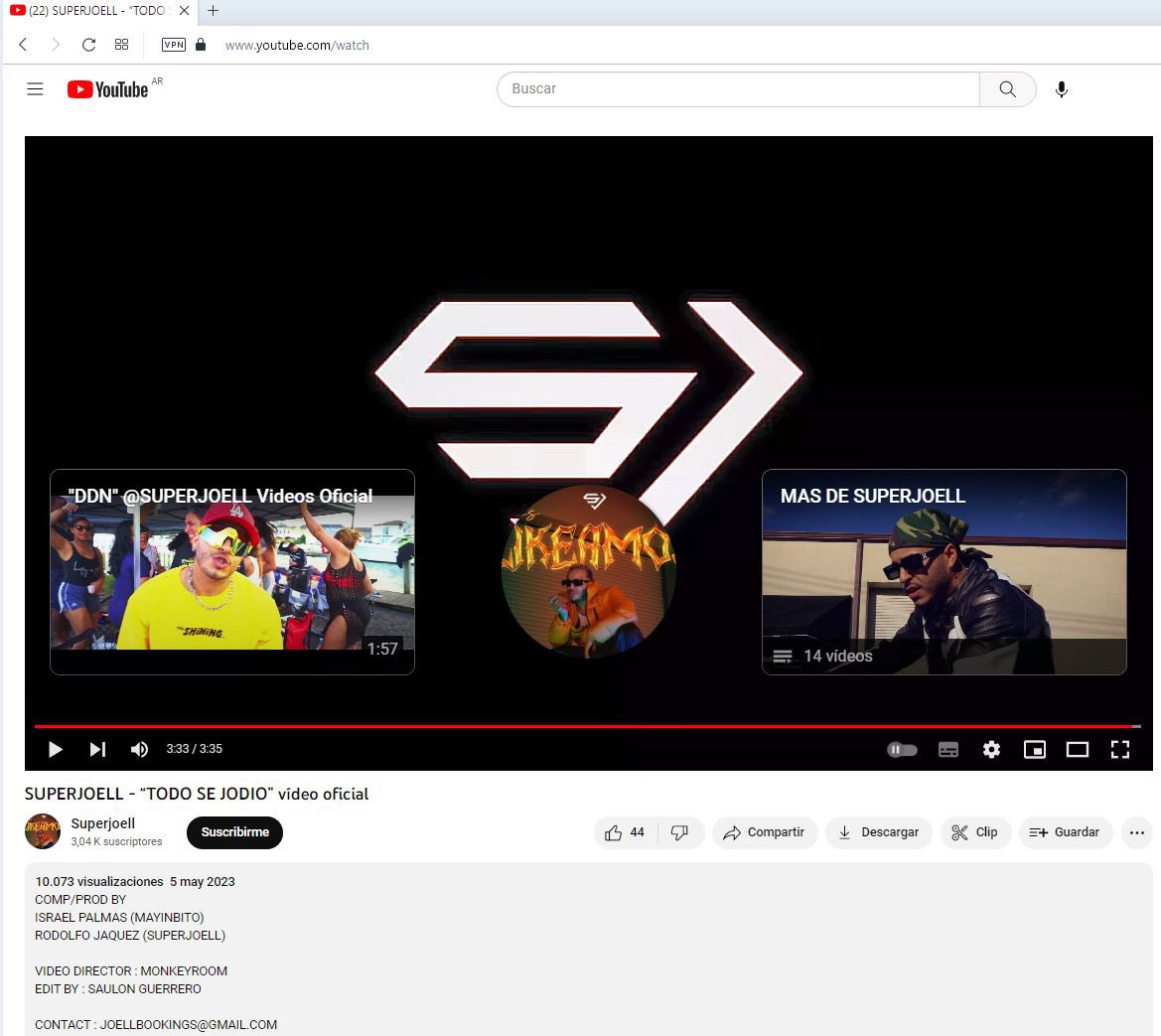Click the Suscribirme button
The width and height of the screenshot is (1161, 1036).
pyautogui.click(x=234, y=832)
